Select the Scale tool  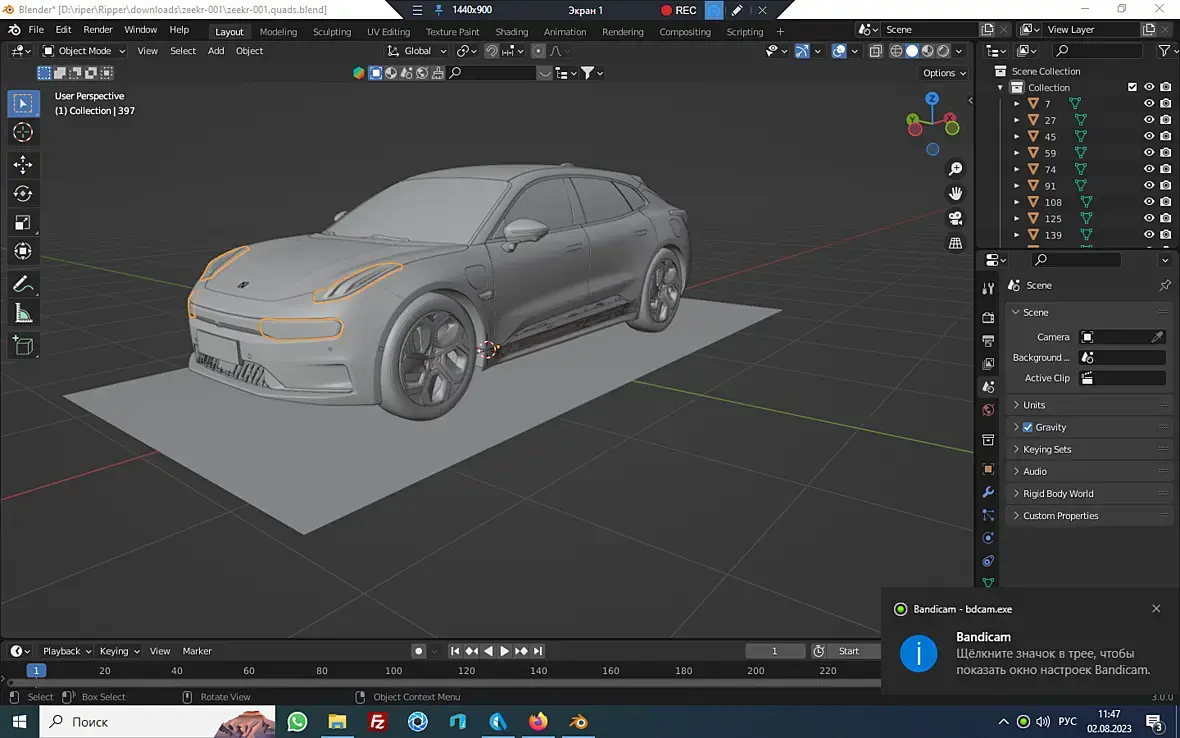point(23,222)
